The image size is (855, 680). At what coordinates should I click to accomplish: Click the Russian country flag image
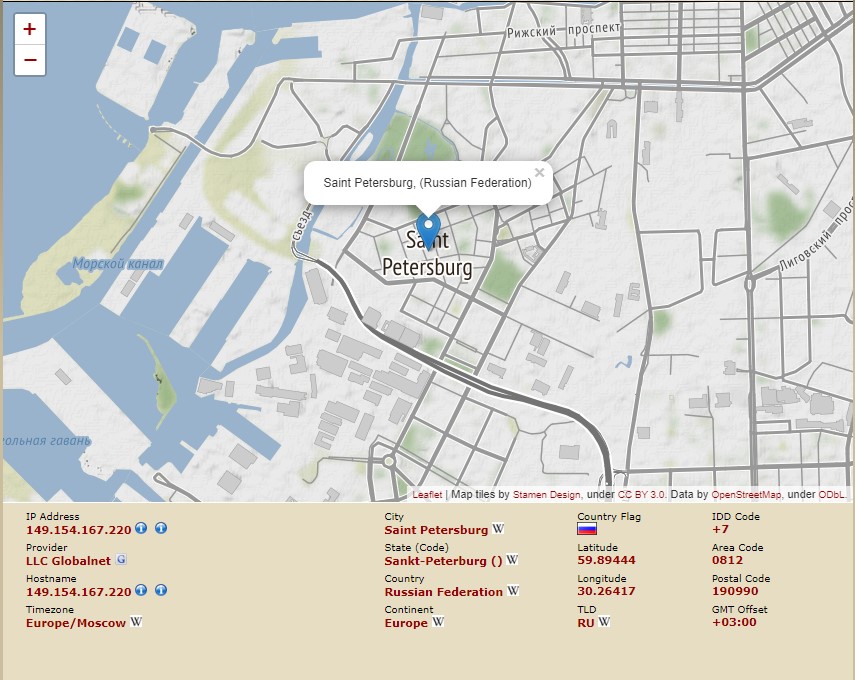click(x=587, y=530)
